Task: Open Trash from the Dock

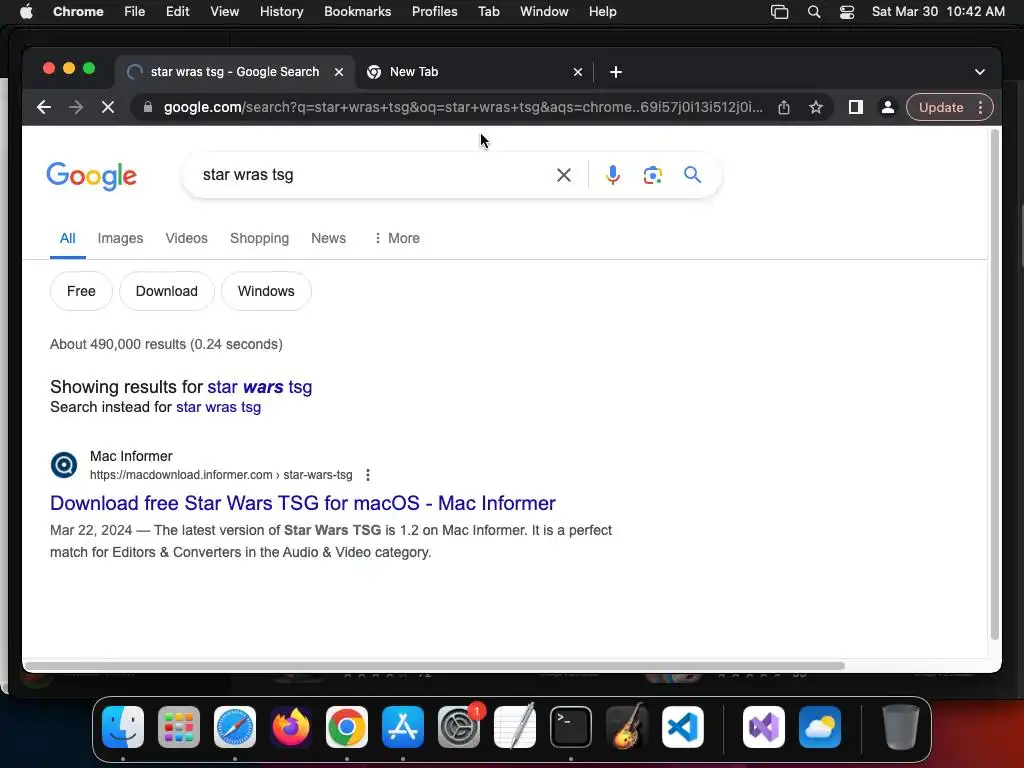Action: [901, 727]
